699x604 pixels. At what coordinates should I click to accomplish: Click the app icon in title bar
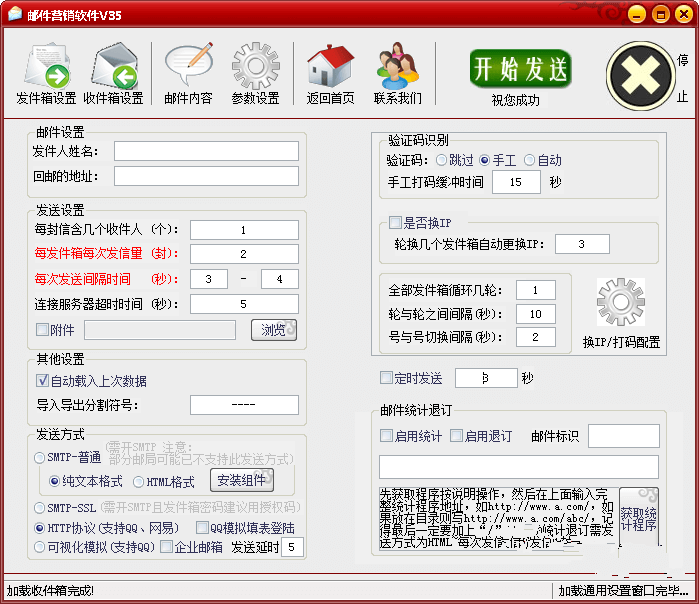[x=15, y=14]
